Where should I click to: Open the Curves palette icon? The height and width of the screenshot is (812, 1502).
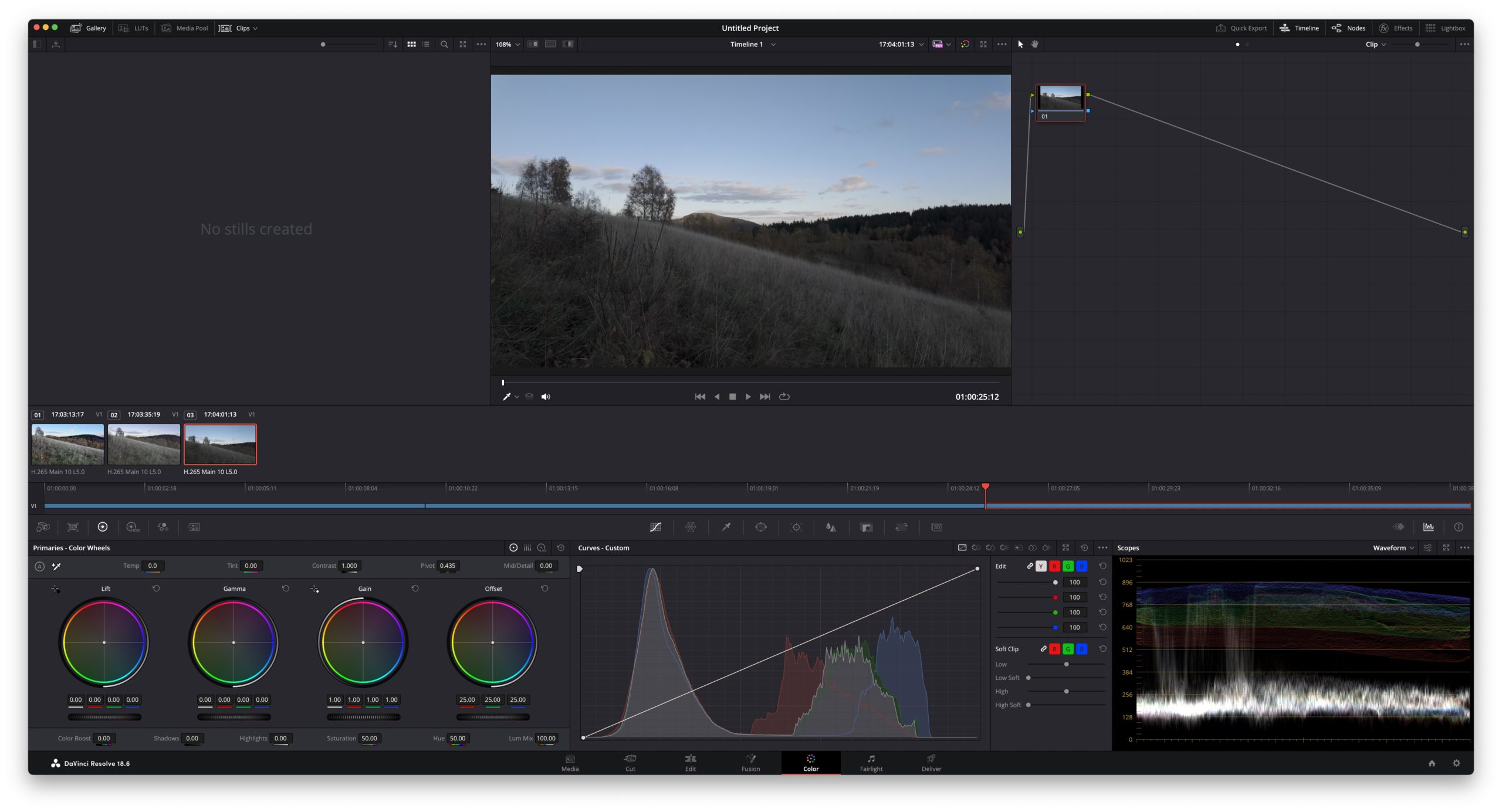click(x=655, y=527)
